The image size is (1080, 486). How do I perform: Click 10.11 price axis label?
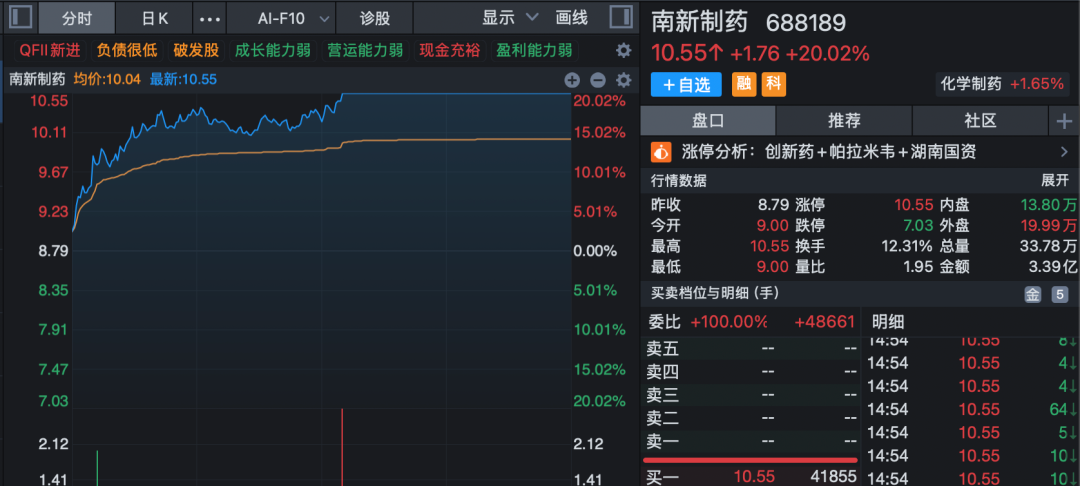pyautogui.click(x=49, y=132)
